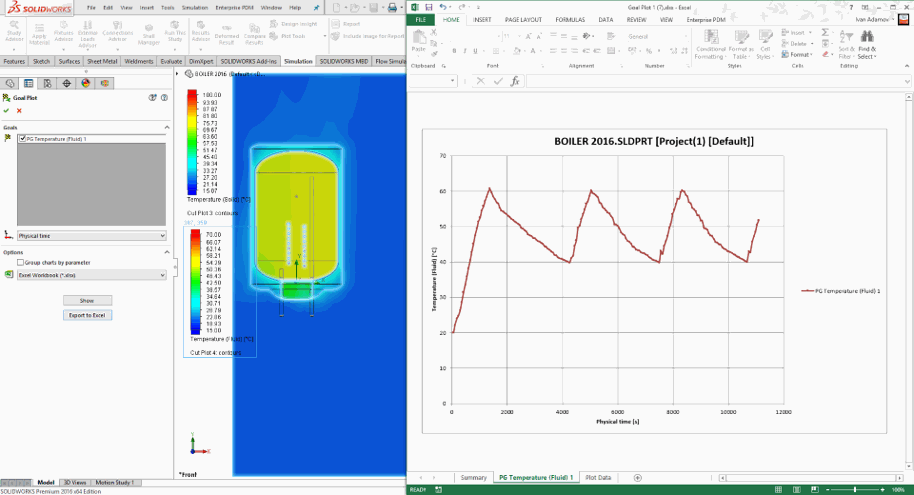Screen dimensions: 914x495
Task: Open the Simulation menu in SolidWorks
Action: [195, 7]
